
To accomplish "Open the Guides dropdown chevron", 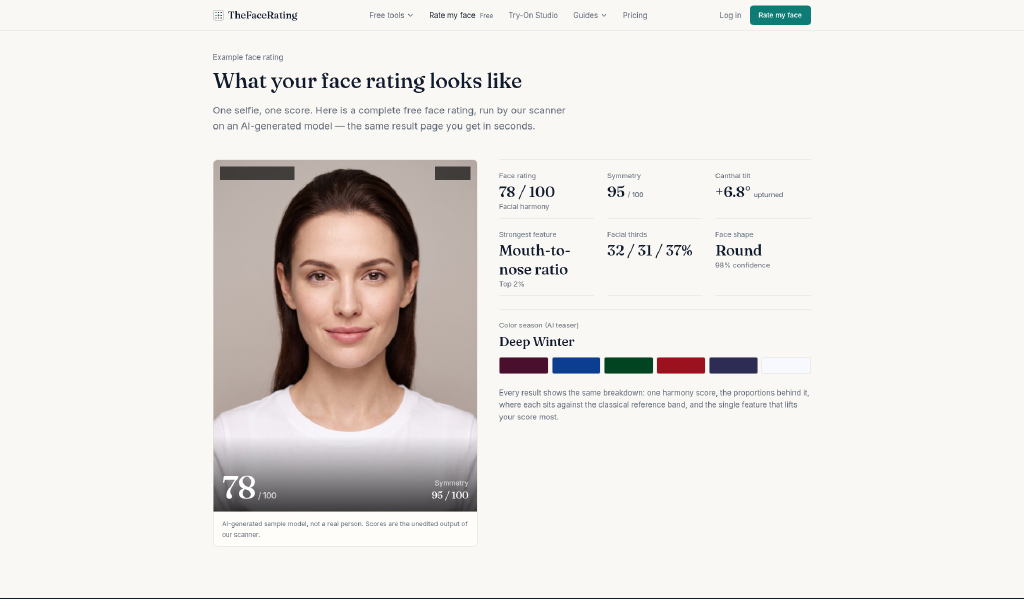I will [x=604, y=15].
